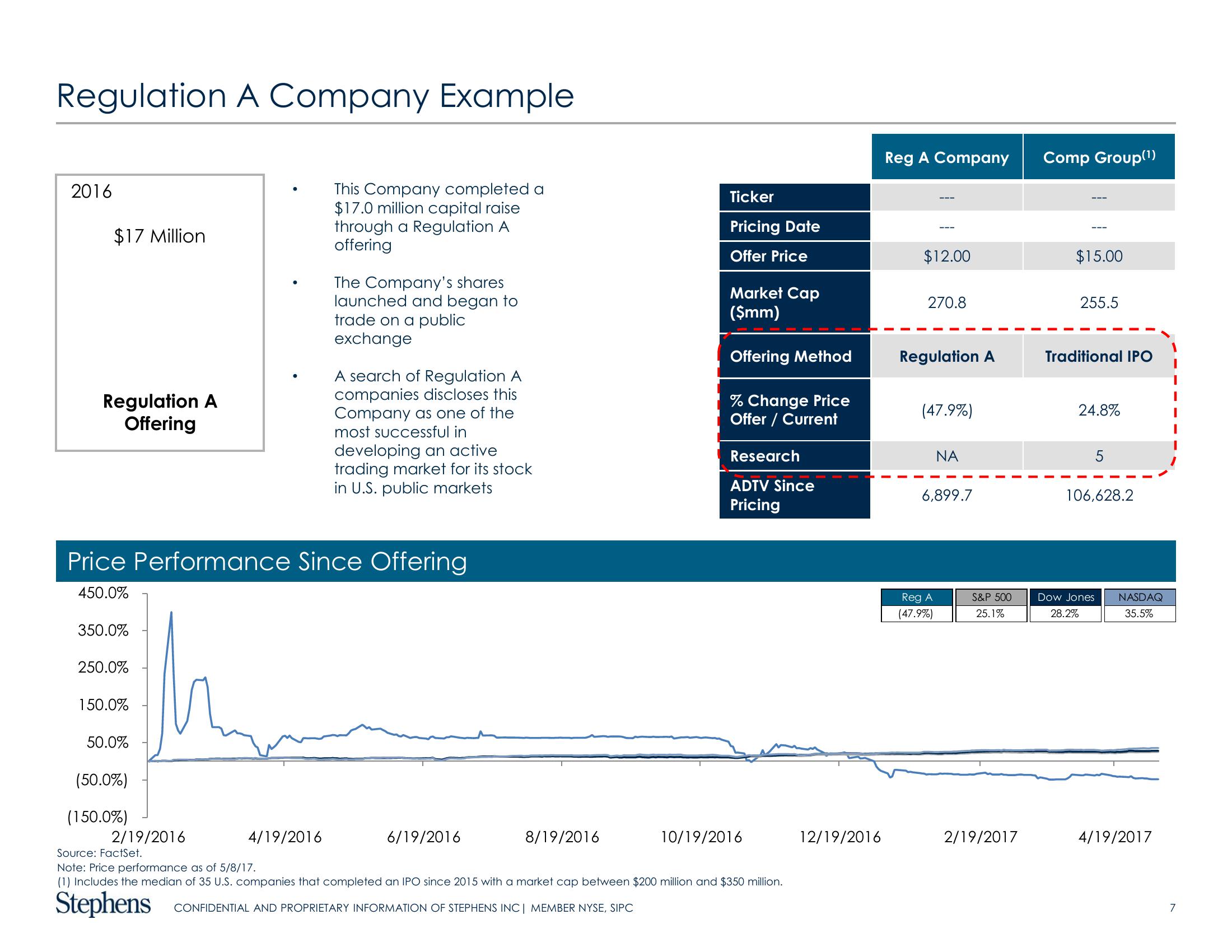Click the 450.0% y-axis label

tap(103, 593)
